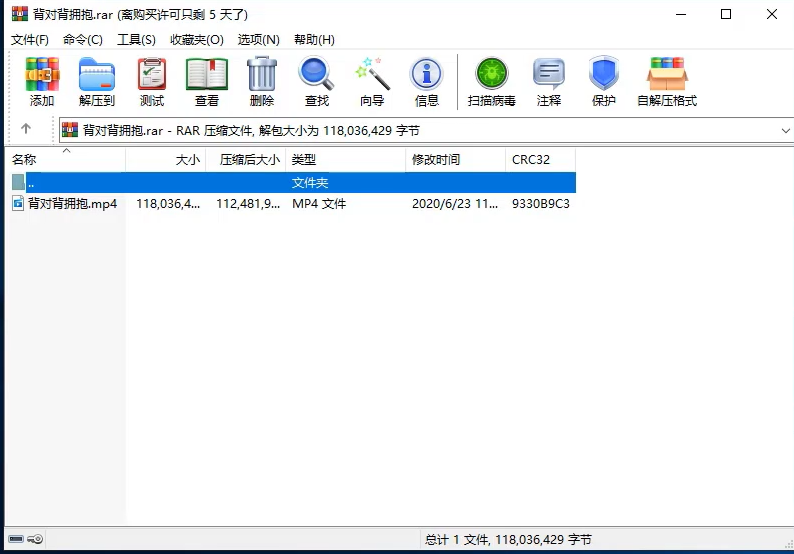
Task: Open the 收藏夹(O) favorites menu
Action: 197,40
